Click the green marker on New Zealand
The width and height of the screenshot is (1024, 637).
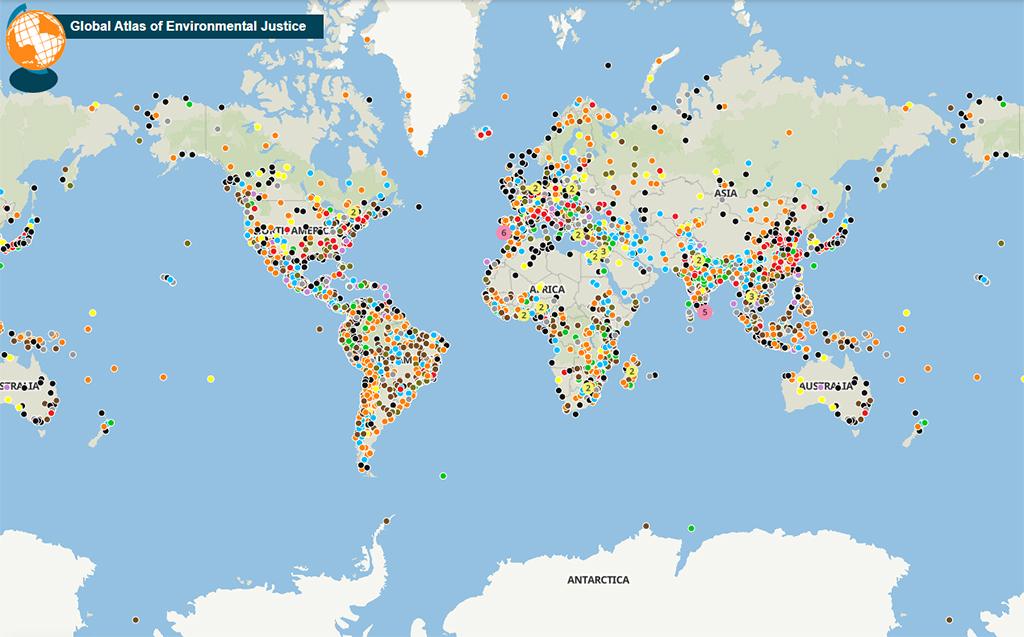point(925,423)
